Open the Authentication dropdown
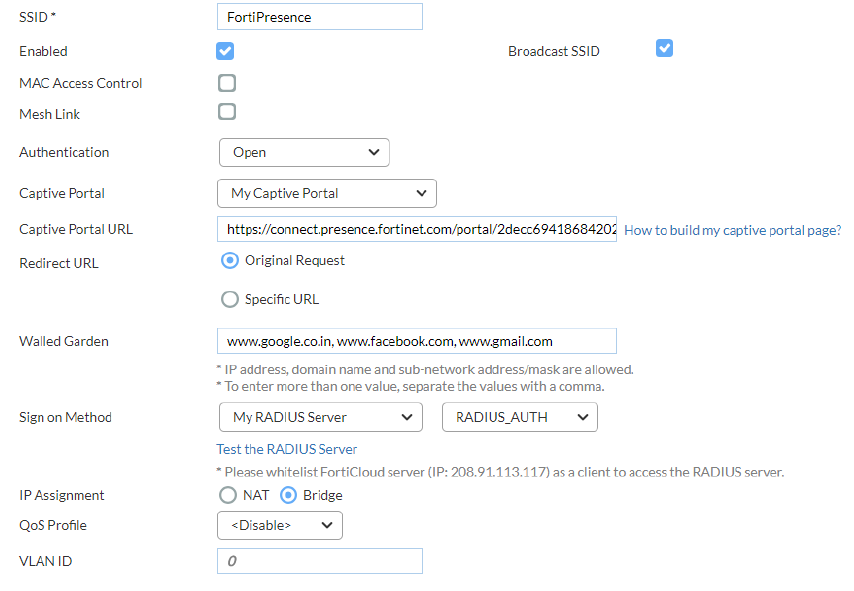 (x=303, y=152)
